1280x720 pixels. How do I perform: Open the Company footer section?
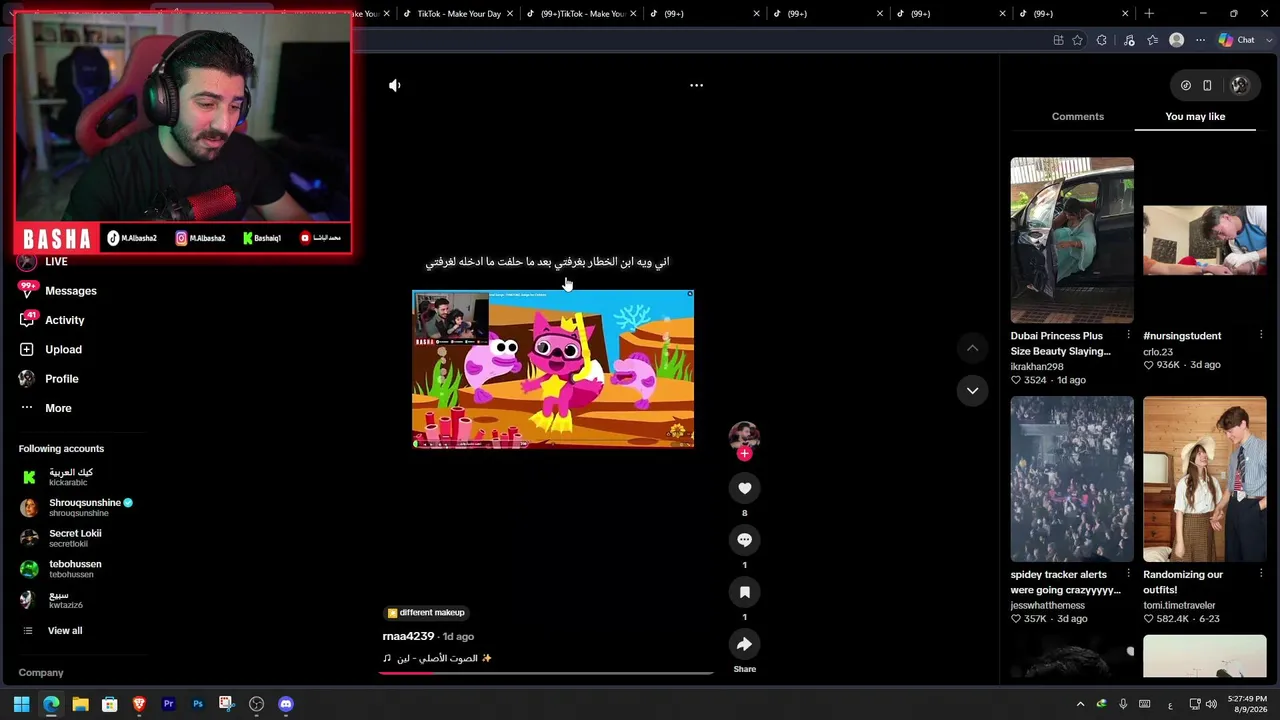point(41,673)
